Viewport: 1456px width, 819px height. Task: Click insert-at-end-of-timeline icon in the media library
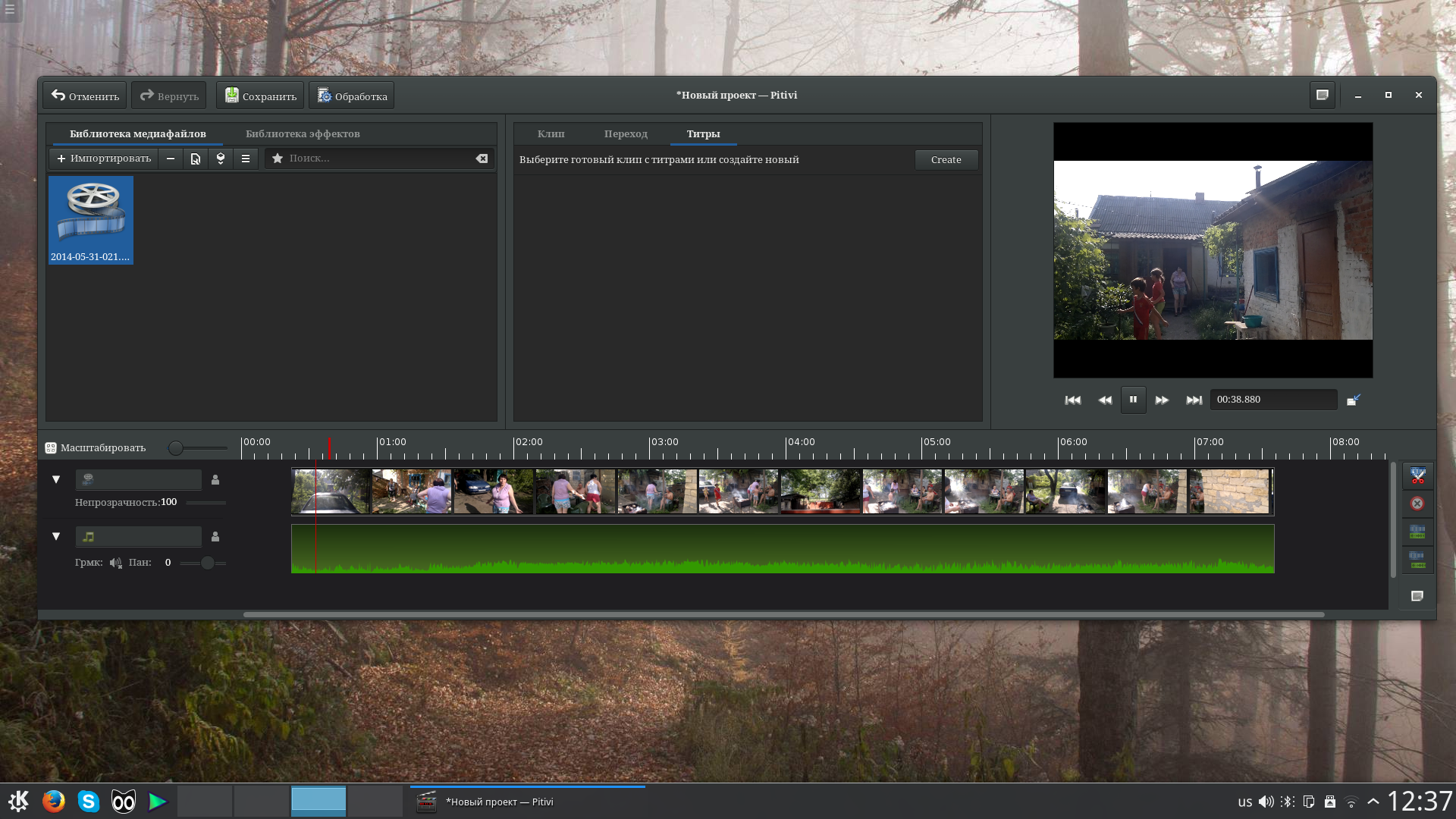(221, 158)
